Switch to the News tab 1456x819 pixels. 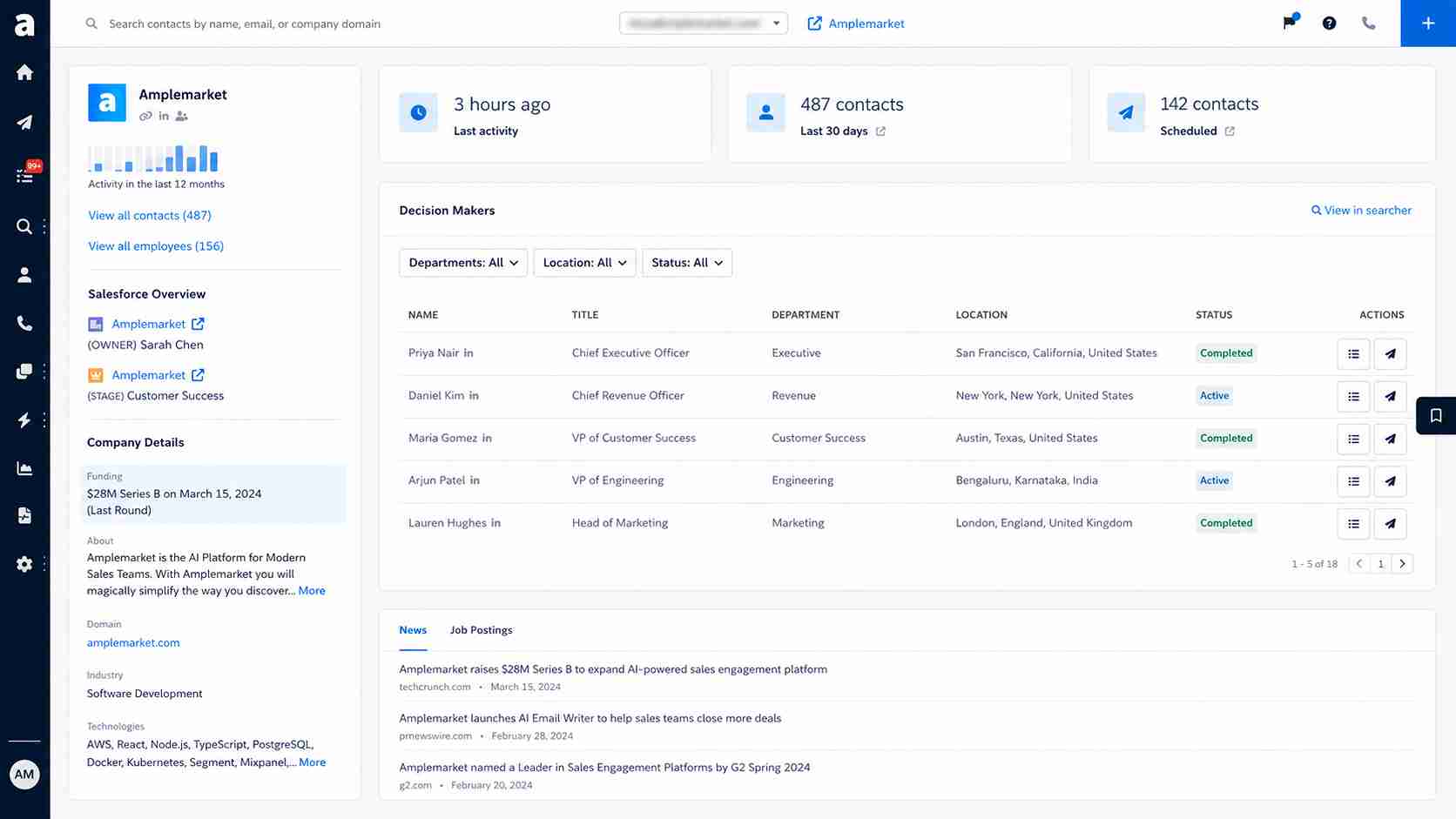point(413,630)
